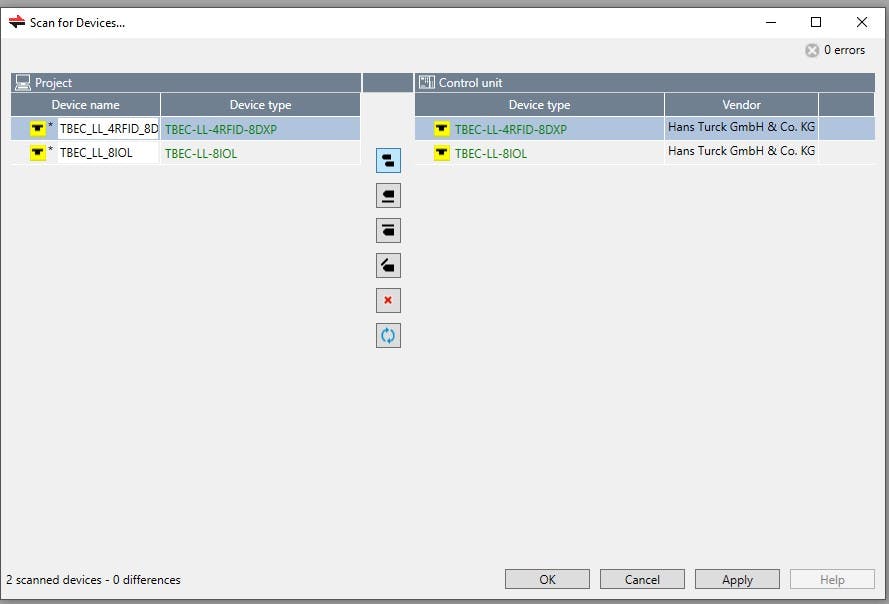Click the Project panel computer icon
889x604 pixels.
(x=23, y=83)
